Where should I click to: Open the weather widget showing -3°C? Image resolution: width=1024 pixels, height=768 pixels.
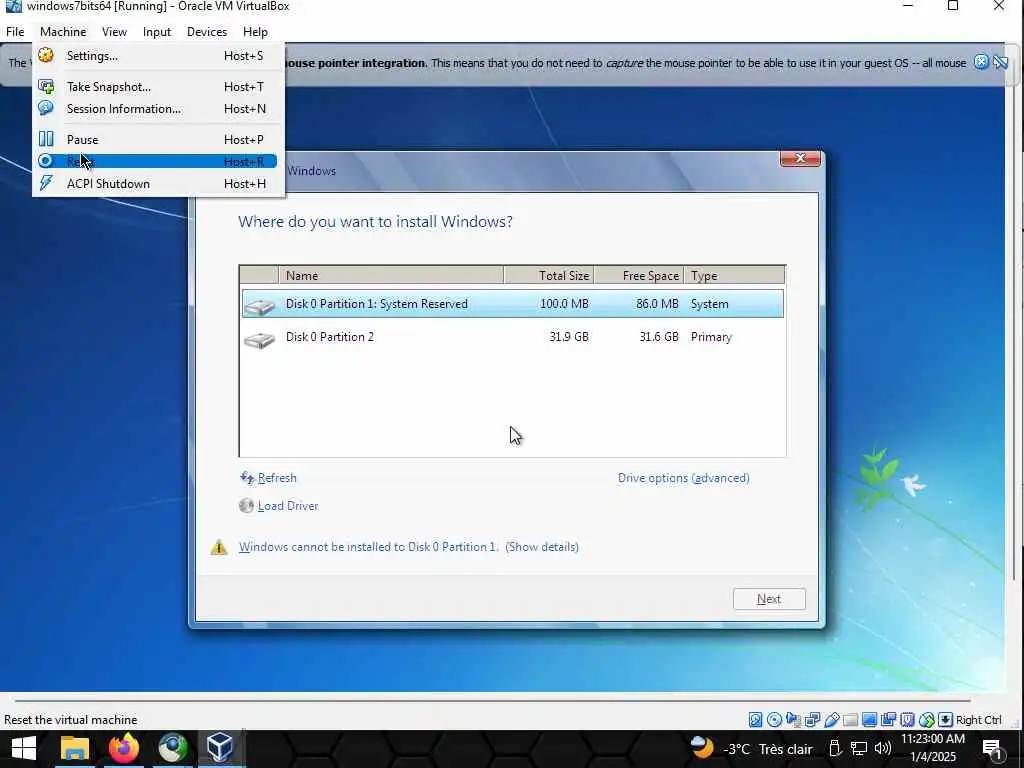pos(751,748)
